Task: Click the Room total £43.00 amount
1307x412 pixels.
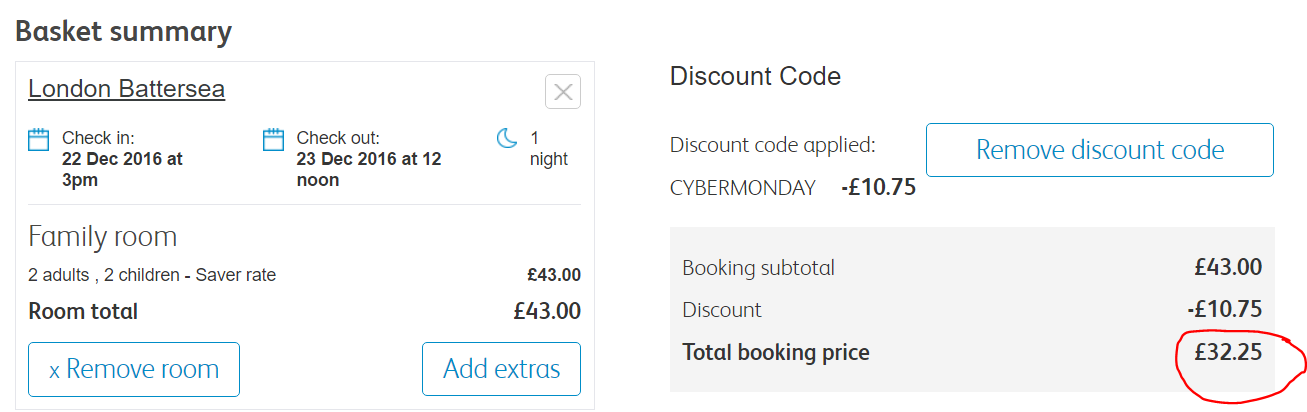Action: coord(547,311)
